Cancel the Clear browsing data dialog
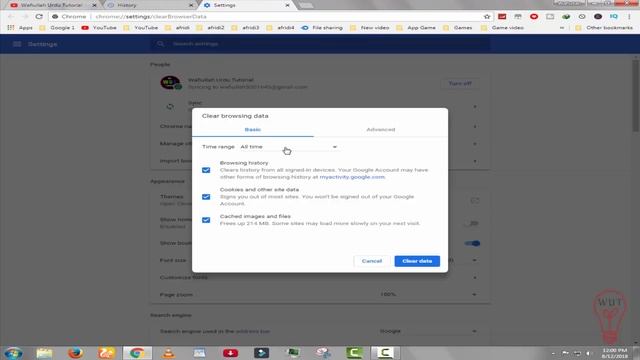The image size is (640, 360). tap(372, 261)
